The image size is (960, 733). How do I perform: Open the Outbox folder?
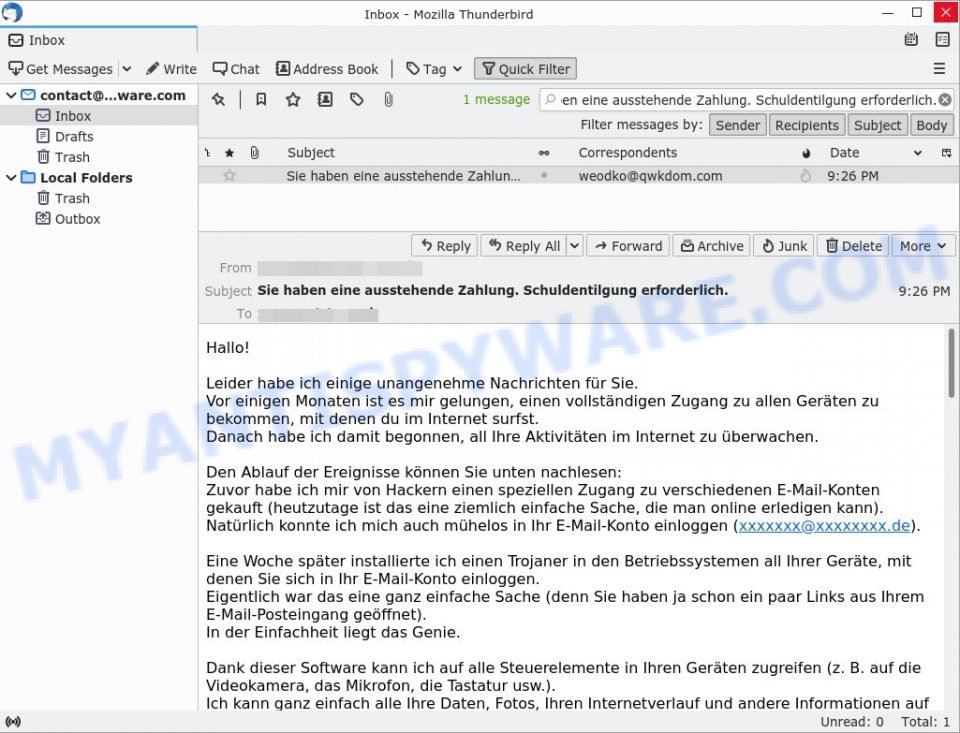pyautogui.click(x=77, y=219)
